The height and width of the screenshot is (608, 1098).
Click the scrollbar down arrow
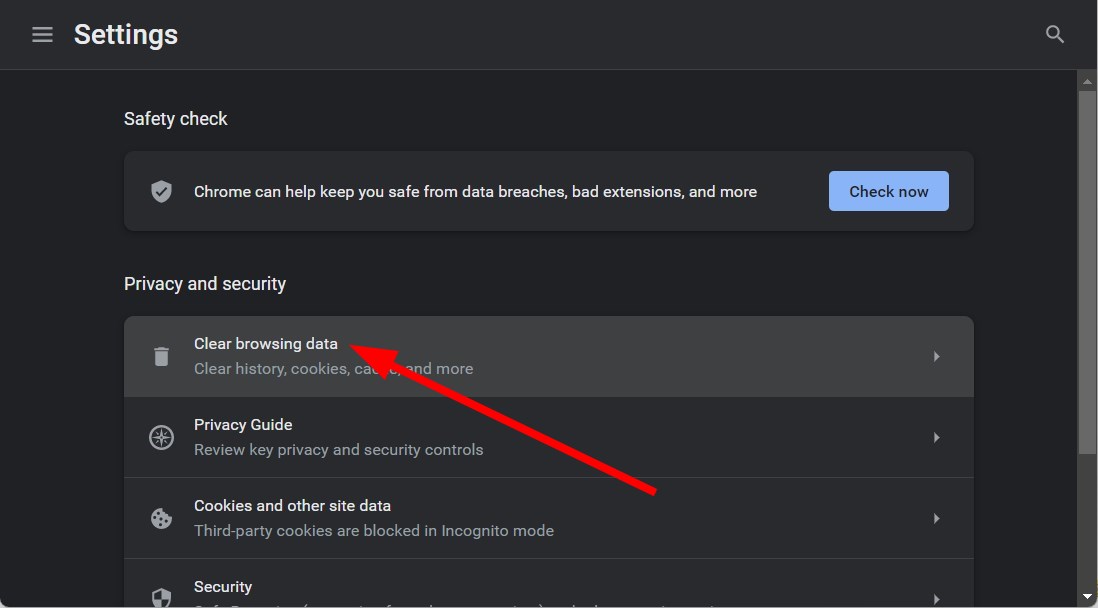(1087, 597)
